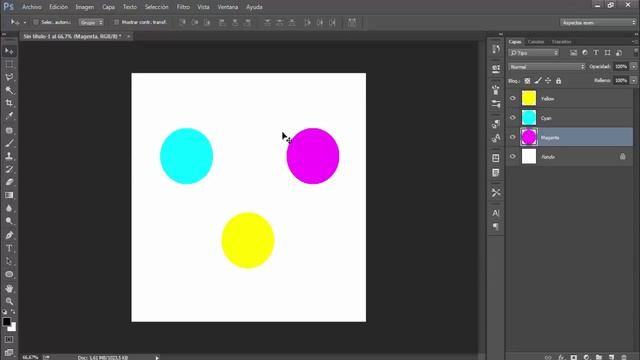Select the Ellipse shape tool

[x=9, y=275]
